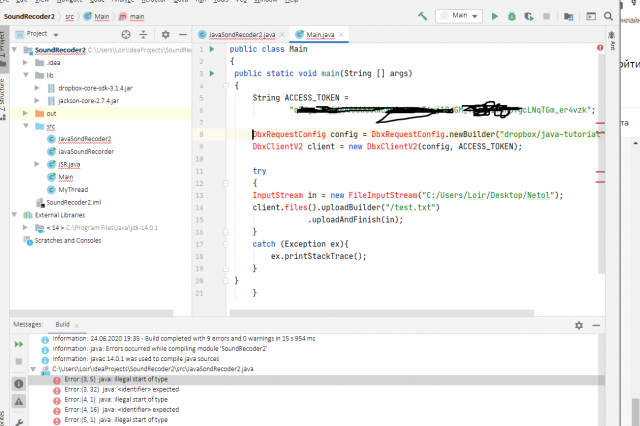The width and height of the screenshot is (640, 426).
Task: Start debugging with the bug icon
Action: [512, 16]
